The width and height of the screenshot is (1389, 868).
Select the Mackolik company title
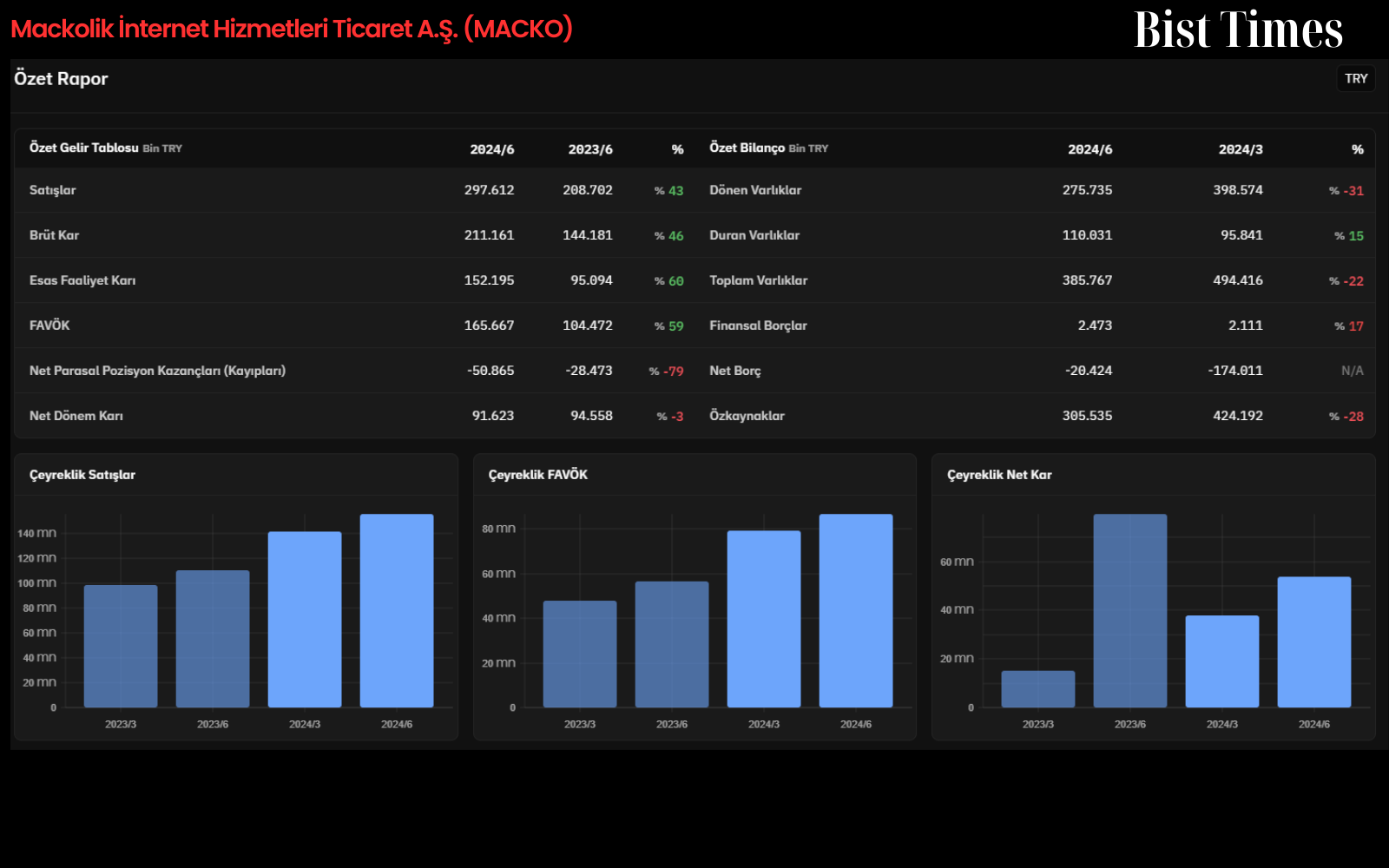292,29
